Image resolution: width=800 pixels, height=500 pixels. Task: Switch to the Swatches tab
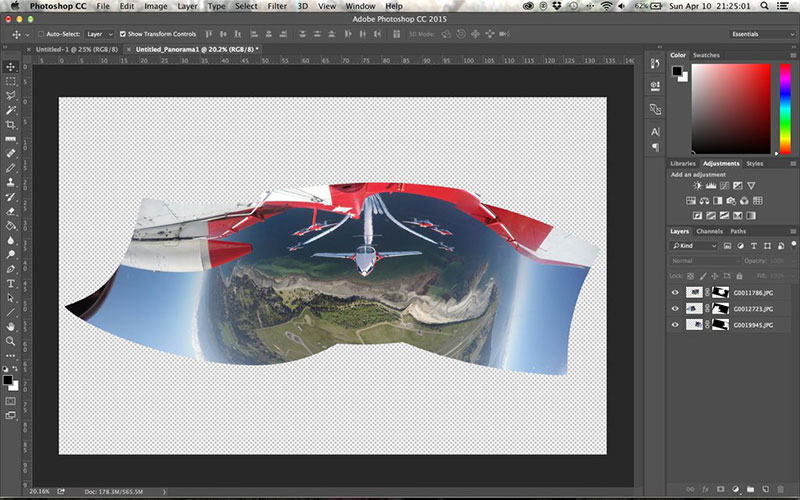click(x=706, y=55)
